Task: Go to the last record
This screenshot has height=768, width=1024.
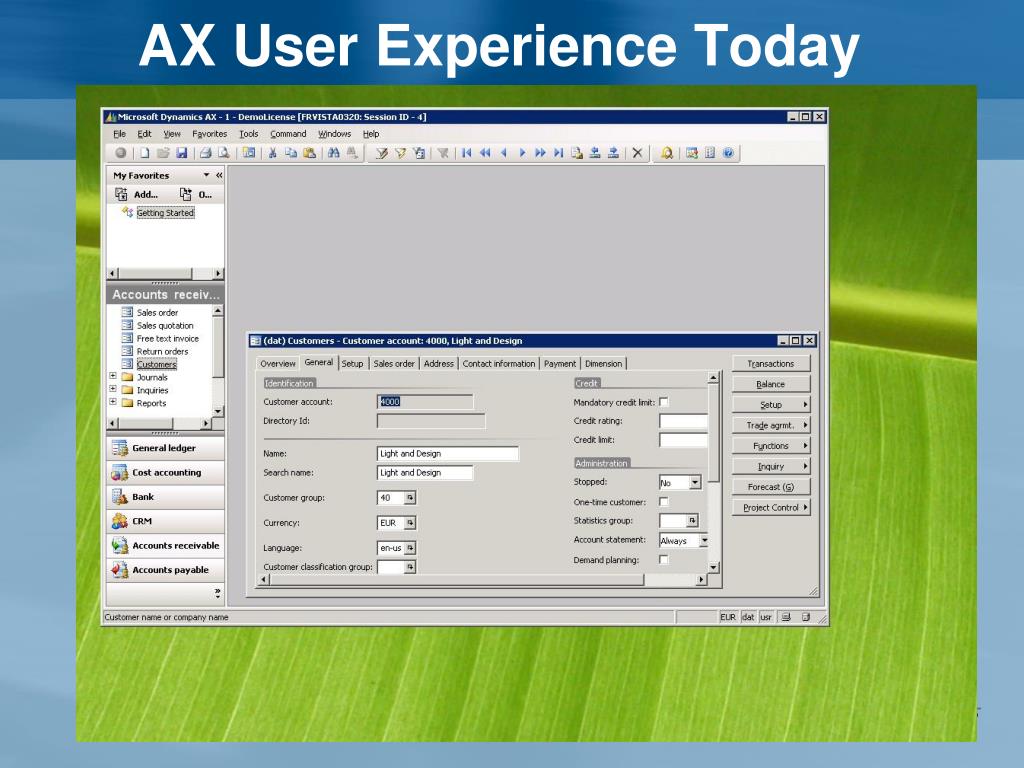Action: (558, 153)
